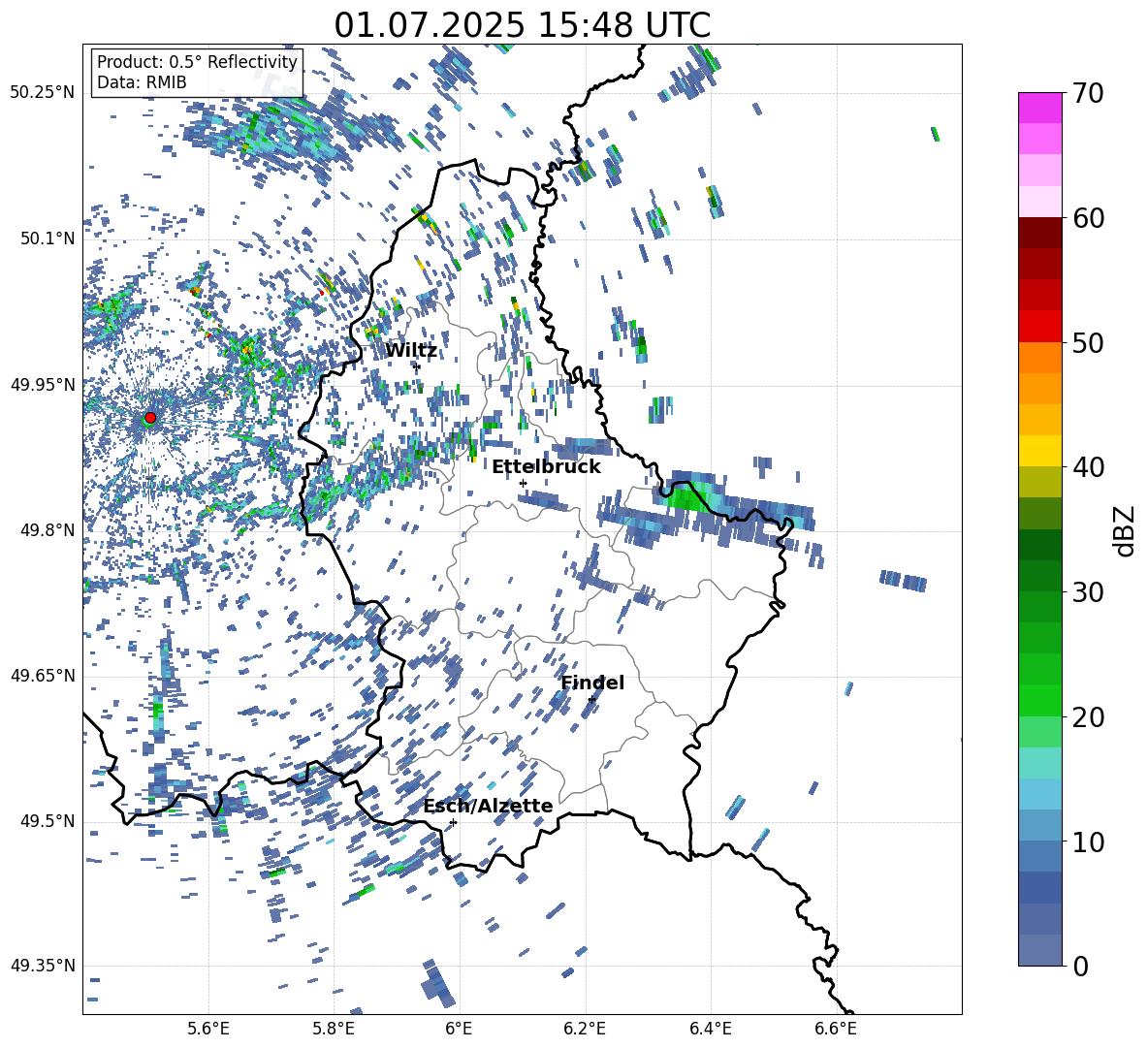Click the Findel station cross marker

point(591,700)
